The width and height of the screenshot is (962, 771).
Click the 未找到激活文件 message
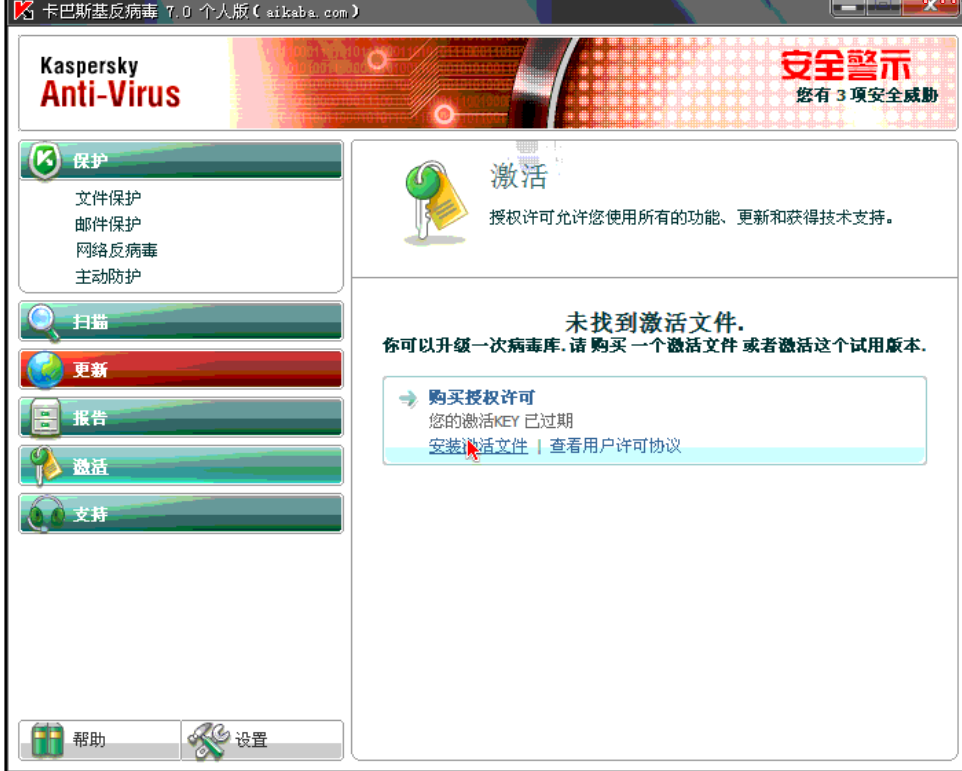point(655,322)
